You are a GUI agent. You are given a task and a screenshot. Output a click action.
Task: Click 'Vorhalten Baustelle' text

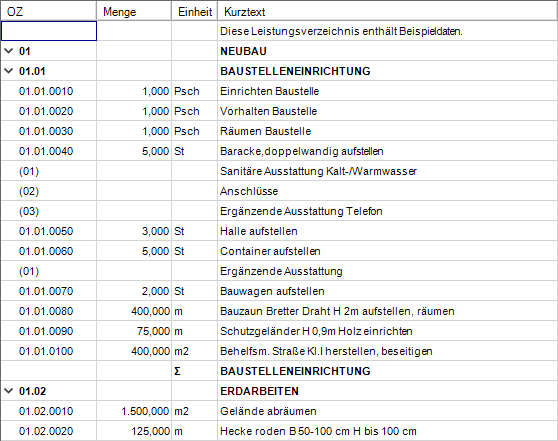(x=268, y=111)
